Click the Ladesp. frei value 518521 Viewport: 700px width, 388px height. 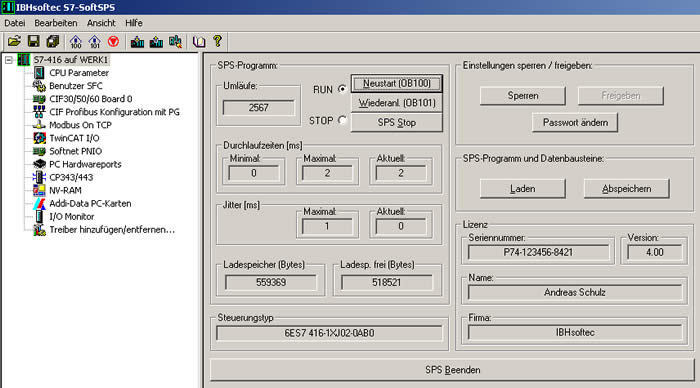[x=387, y=282]
